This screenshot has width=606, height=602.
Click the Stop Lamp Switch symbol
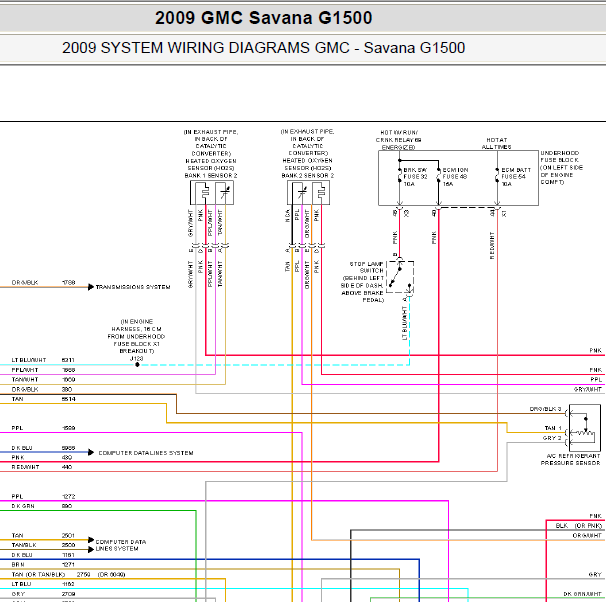click(x=400, y=277)
